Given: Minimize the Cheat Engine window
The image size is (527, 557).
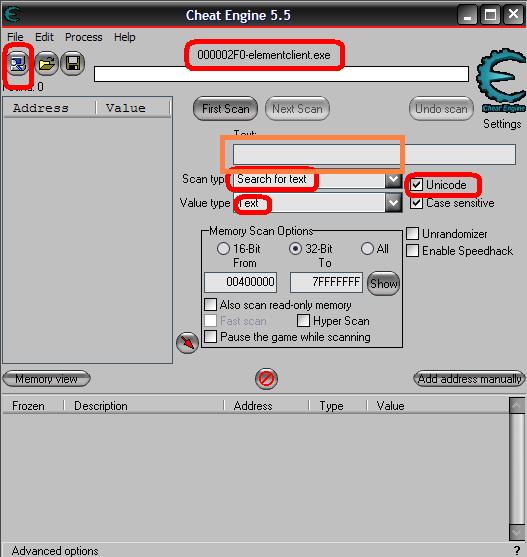Looking at the screenshot, I should pyautogui.click(x=467, y=15).
